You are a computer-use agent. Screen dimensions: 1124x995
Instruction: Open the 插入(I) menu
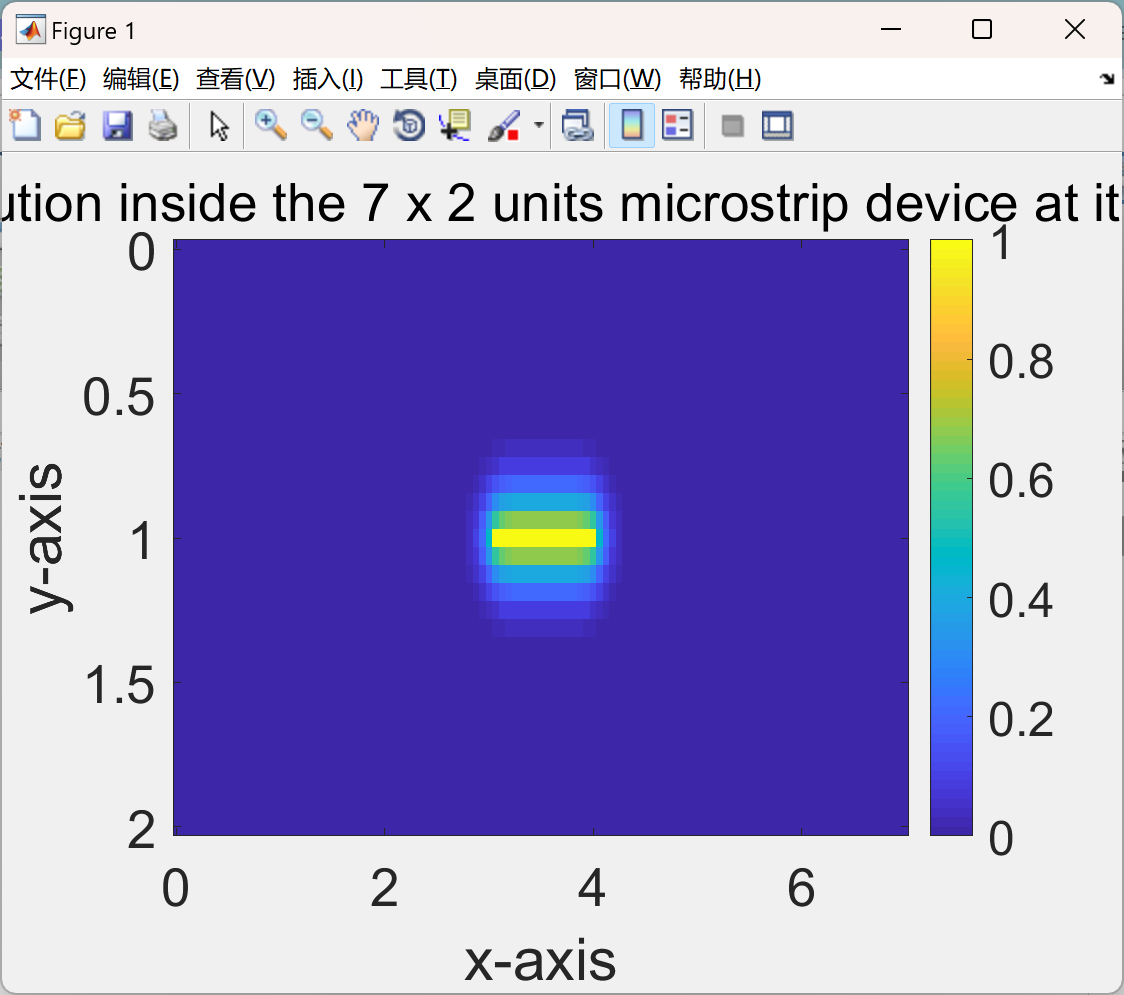pyautogui.click(x=328, y=79)
